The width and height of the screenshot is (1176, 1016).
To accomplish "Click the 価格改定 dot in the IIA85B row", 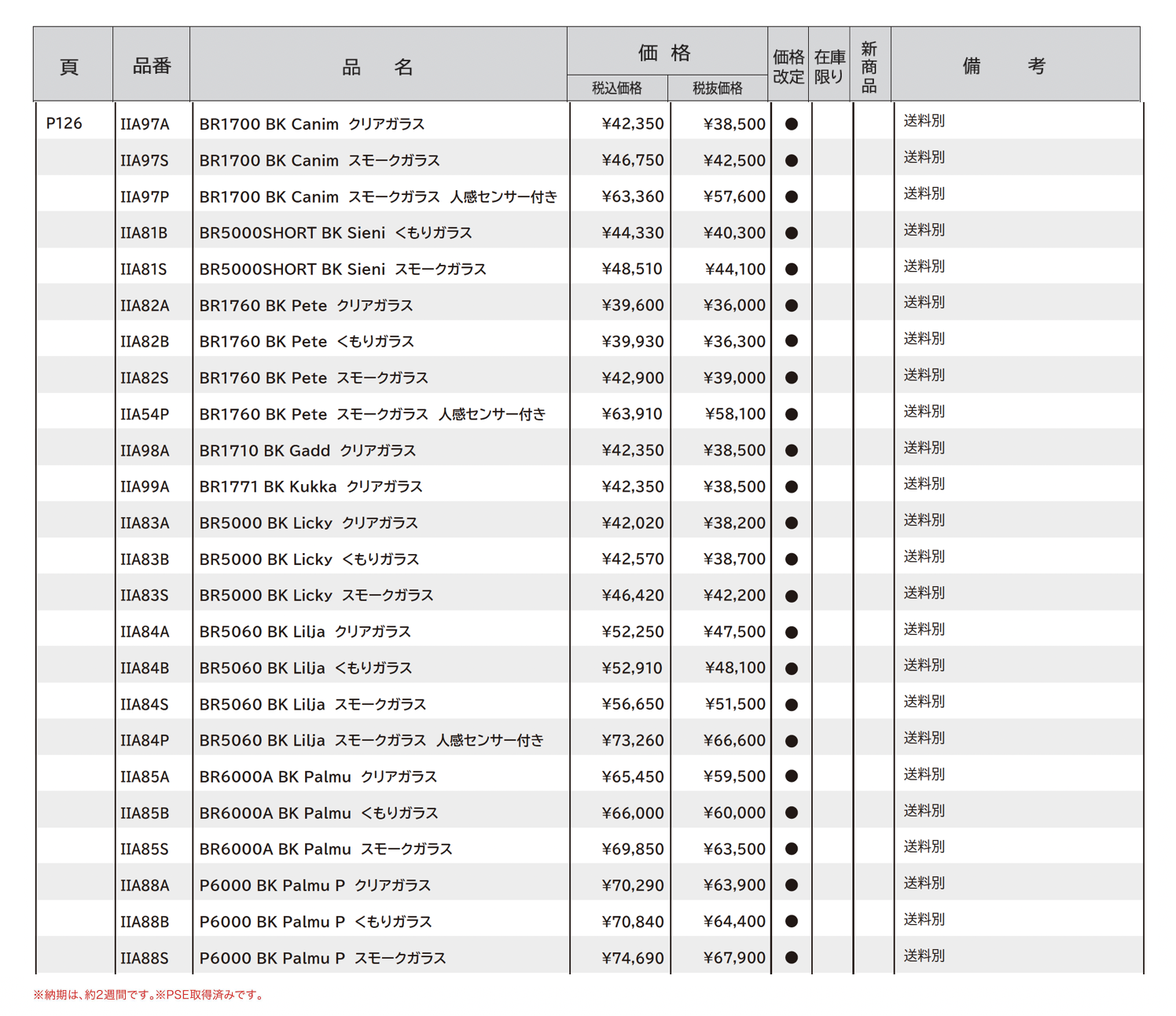I will pyautogui.click(x=791, y=813).
